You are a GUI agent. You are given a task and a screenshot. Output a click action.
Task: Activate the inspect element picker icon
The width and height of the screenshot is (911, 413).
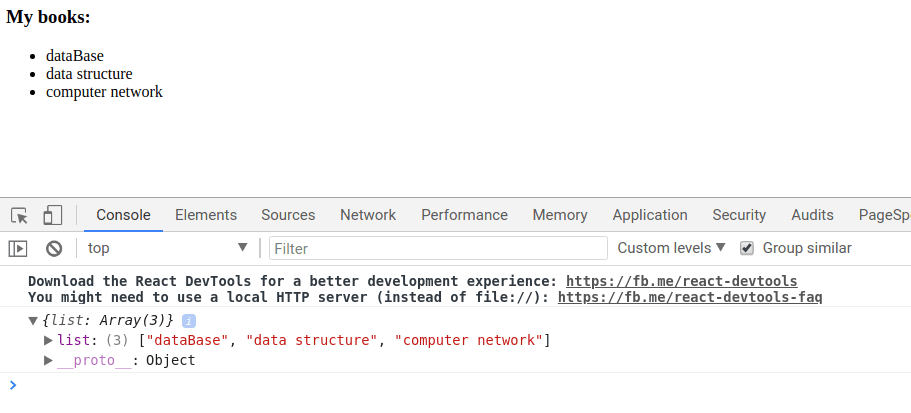click(19, 215)
